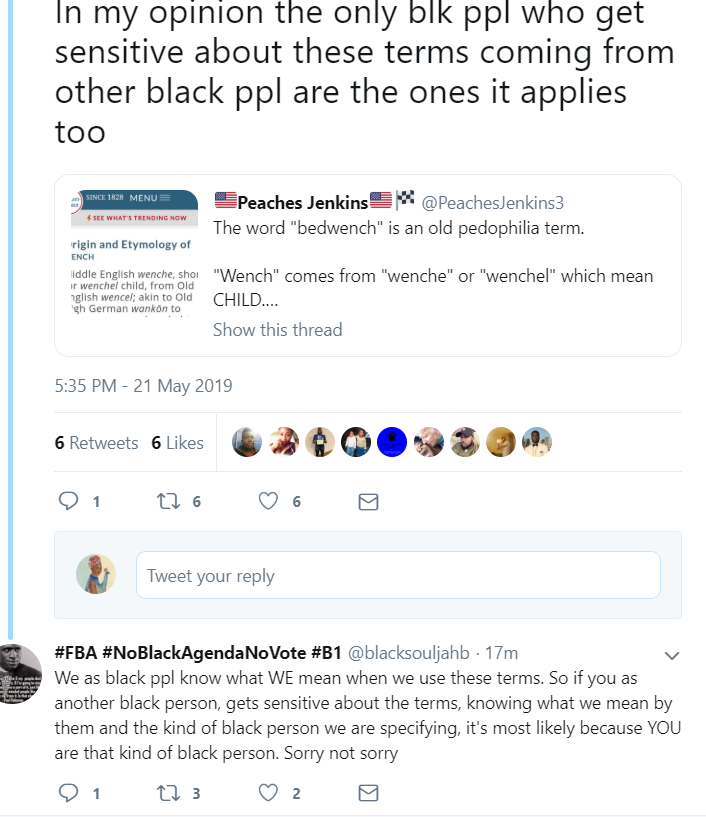Click 'Show this thread' link

[278, 330]
